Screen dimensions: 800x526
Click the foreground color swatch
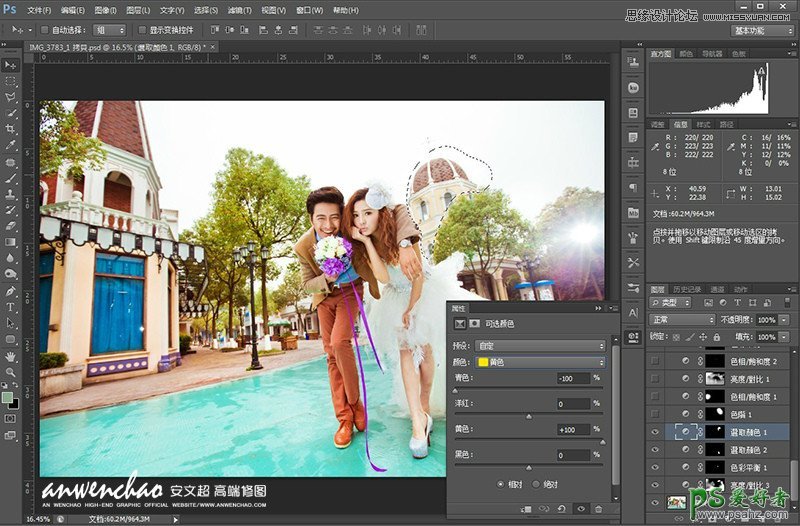click(8, 397)
